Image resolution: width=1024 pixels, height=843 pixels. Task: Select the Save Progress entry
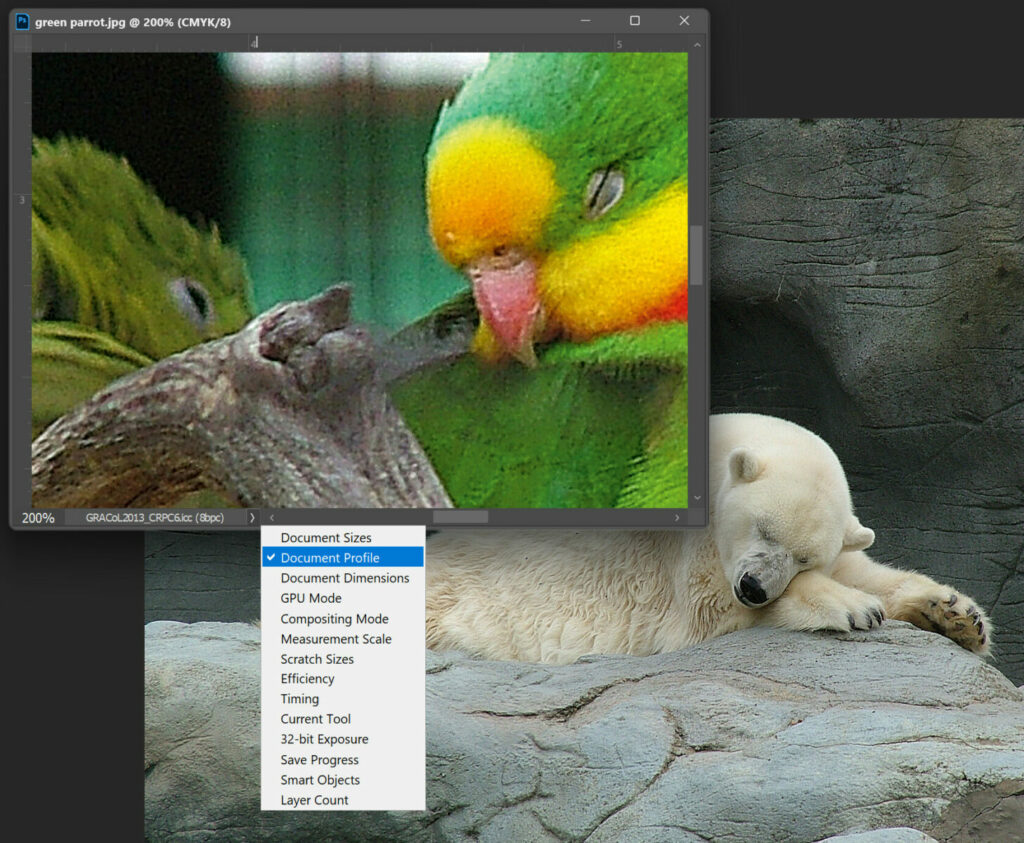pyautogui.click(x=319, y=760)
